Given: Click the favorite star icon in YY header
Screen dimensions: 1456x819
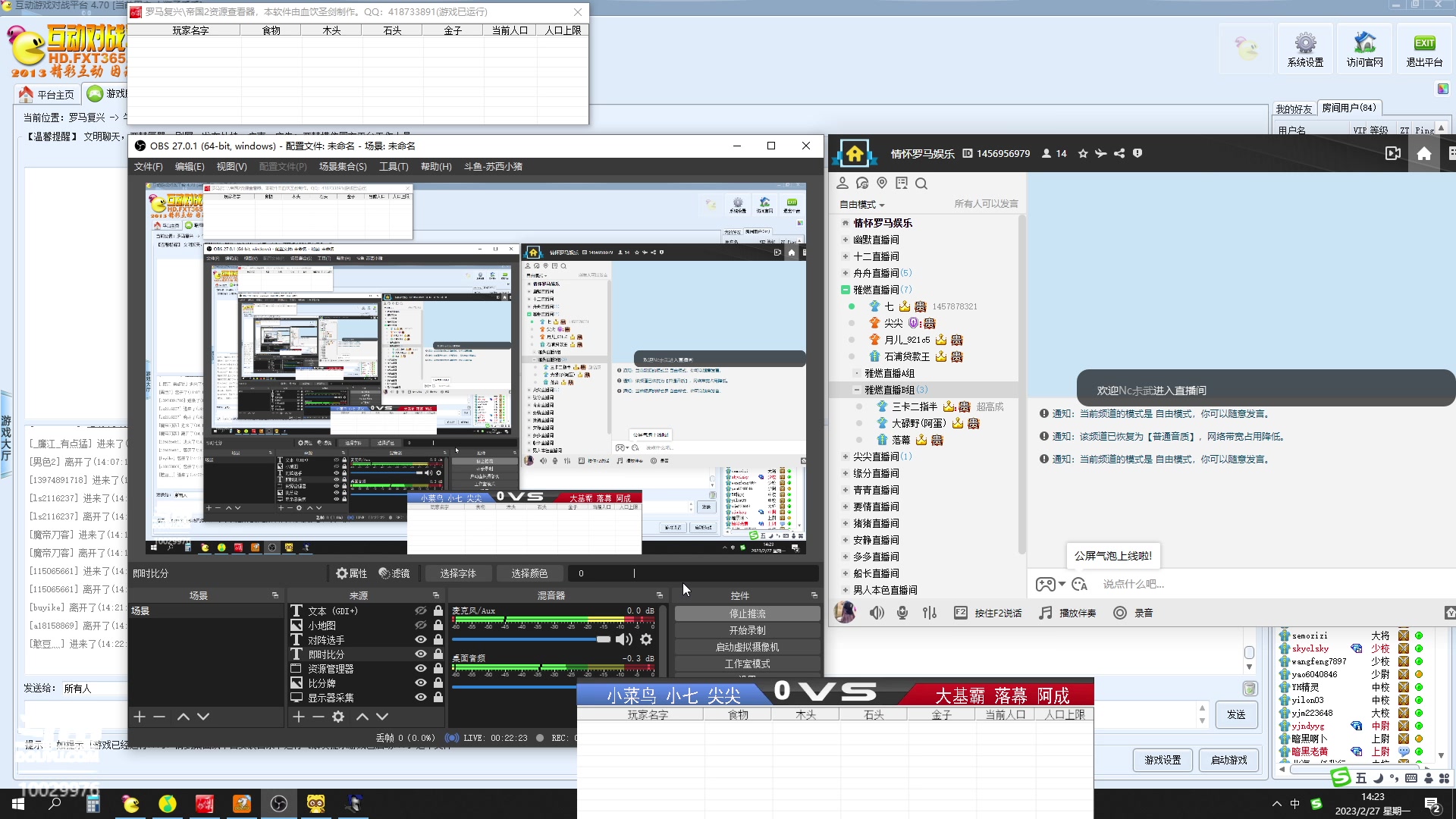Looking at the screenshot, I should (1083, 153).
